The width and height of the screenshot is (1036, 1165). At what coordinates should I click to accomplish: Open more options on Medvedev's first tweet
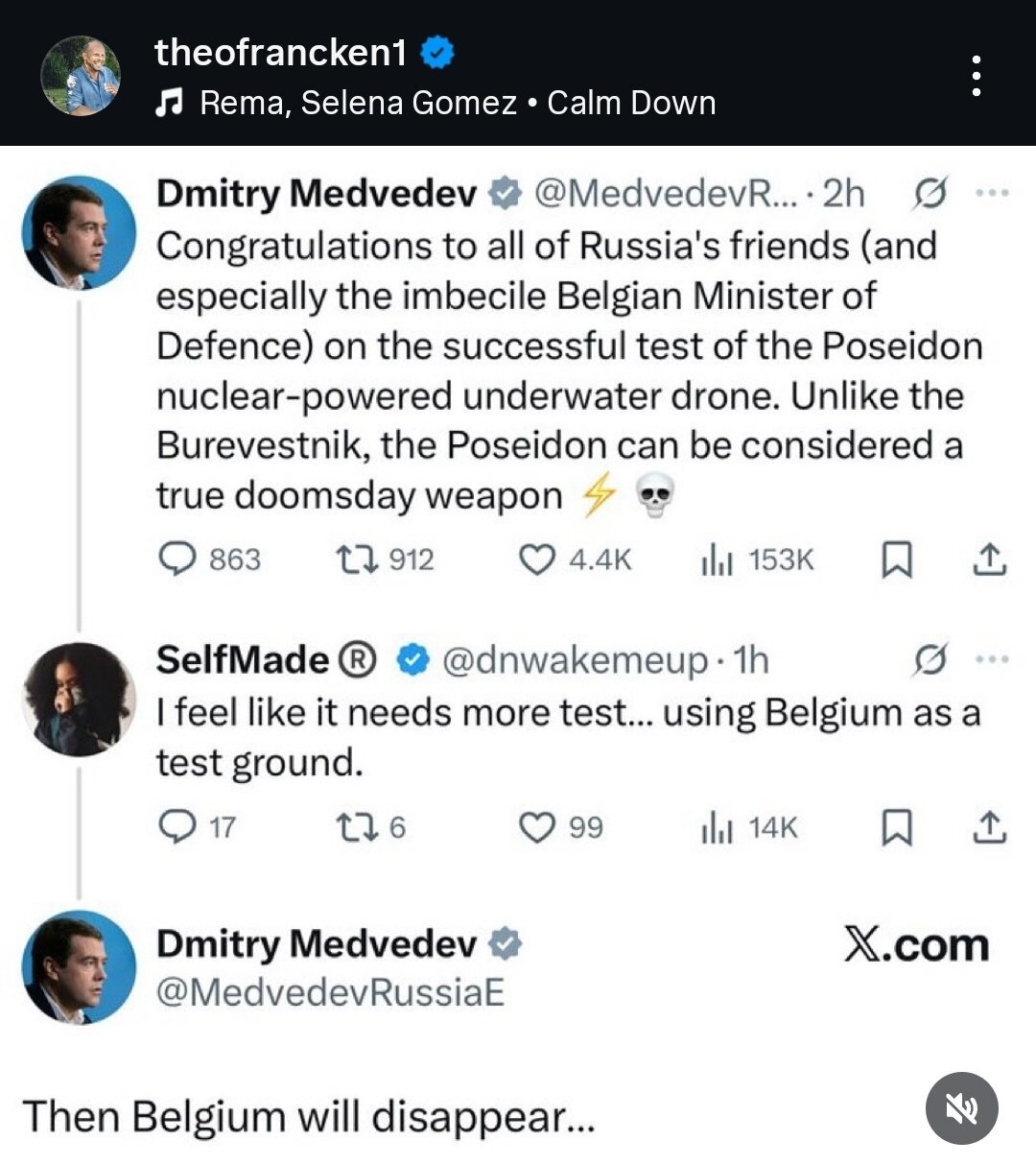tap(991, 193)
